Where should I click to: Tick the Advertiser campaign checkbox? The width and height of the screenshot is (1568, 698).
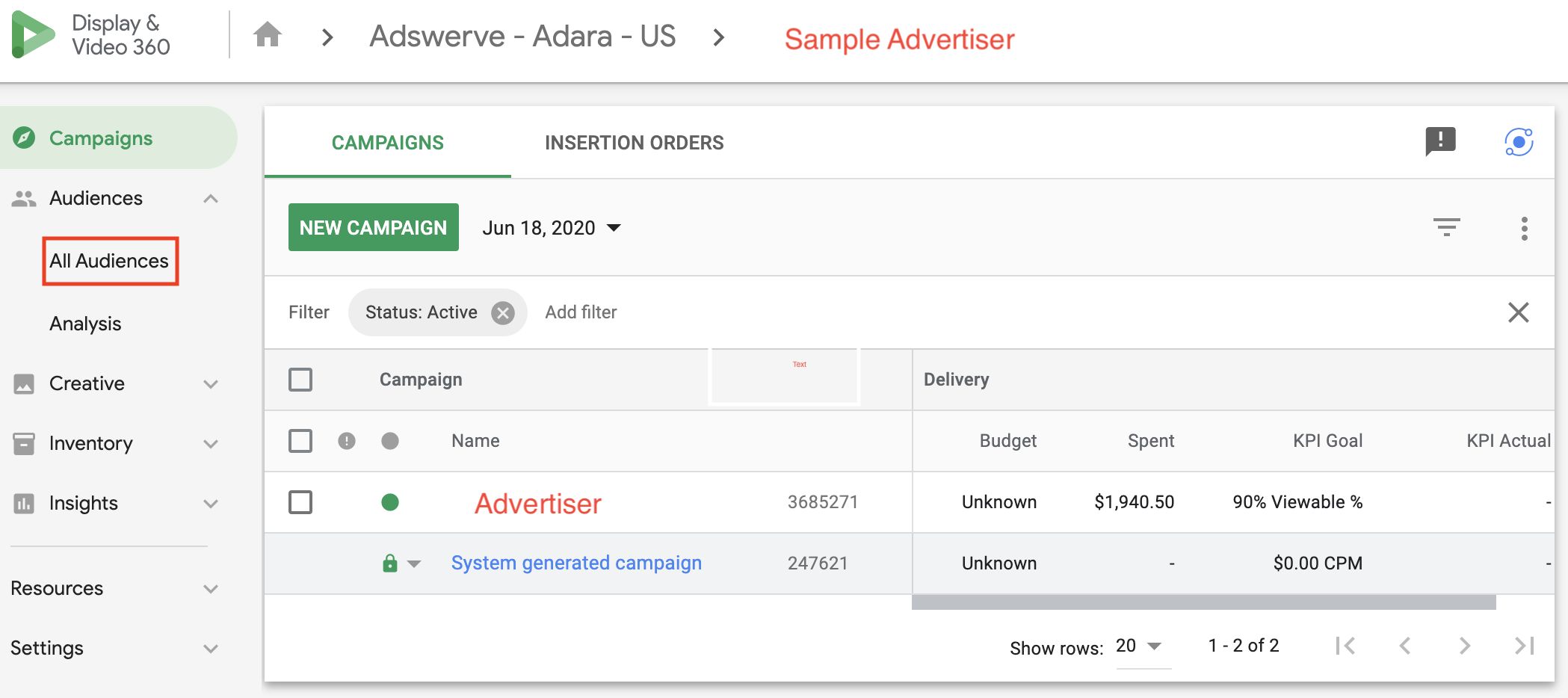pos(300,502)
